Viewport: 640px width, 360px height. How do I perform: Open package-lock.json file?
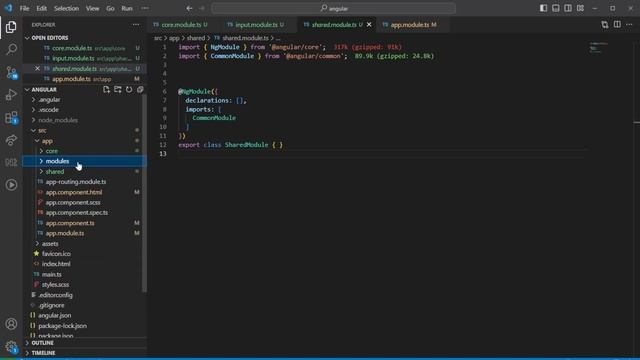(x=62, y=326)
